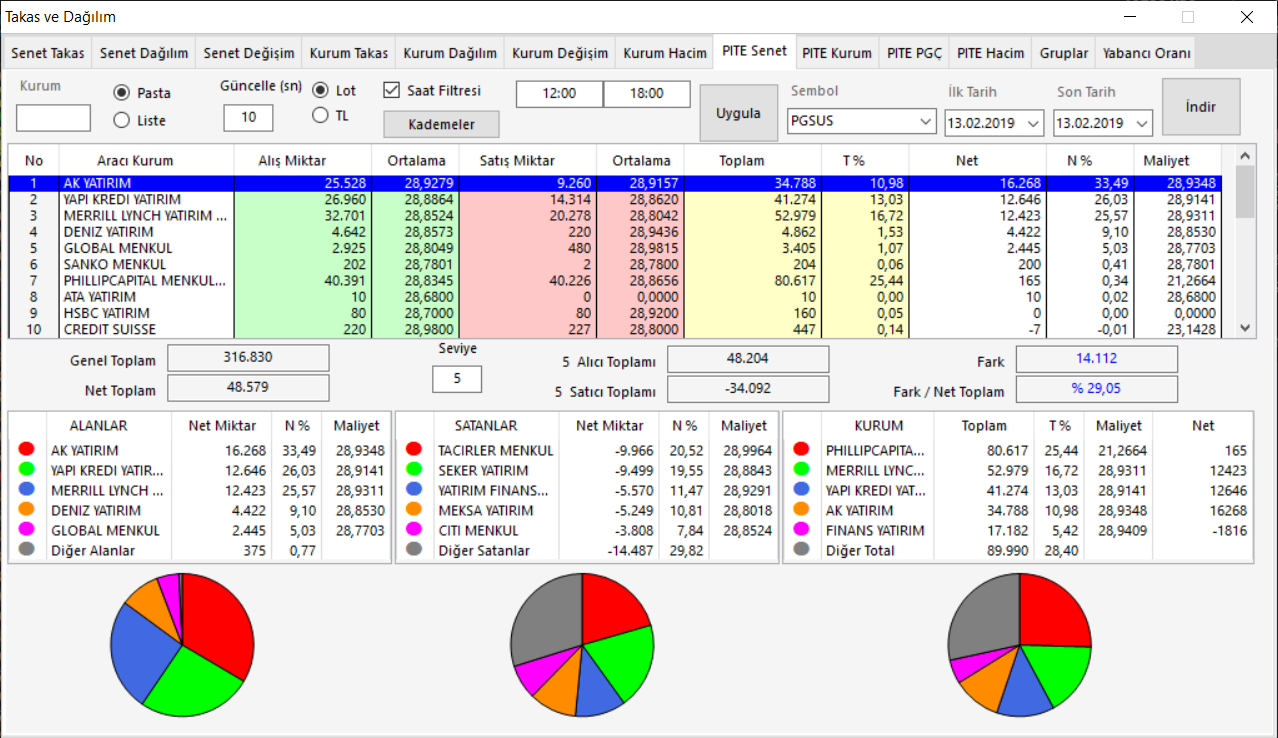
Task: Open the PITE Kurum tab
Action: click(837, 53)
